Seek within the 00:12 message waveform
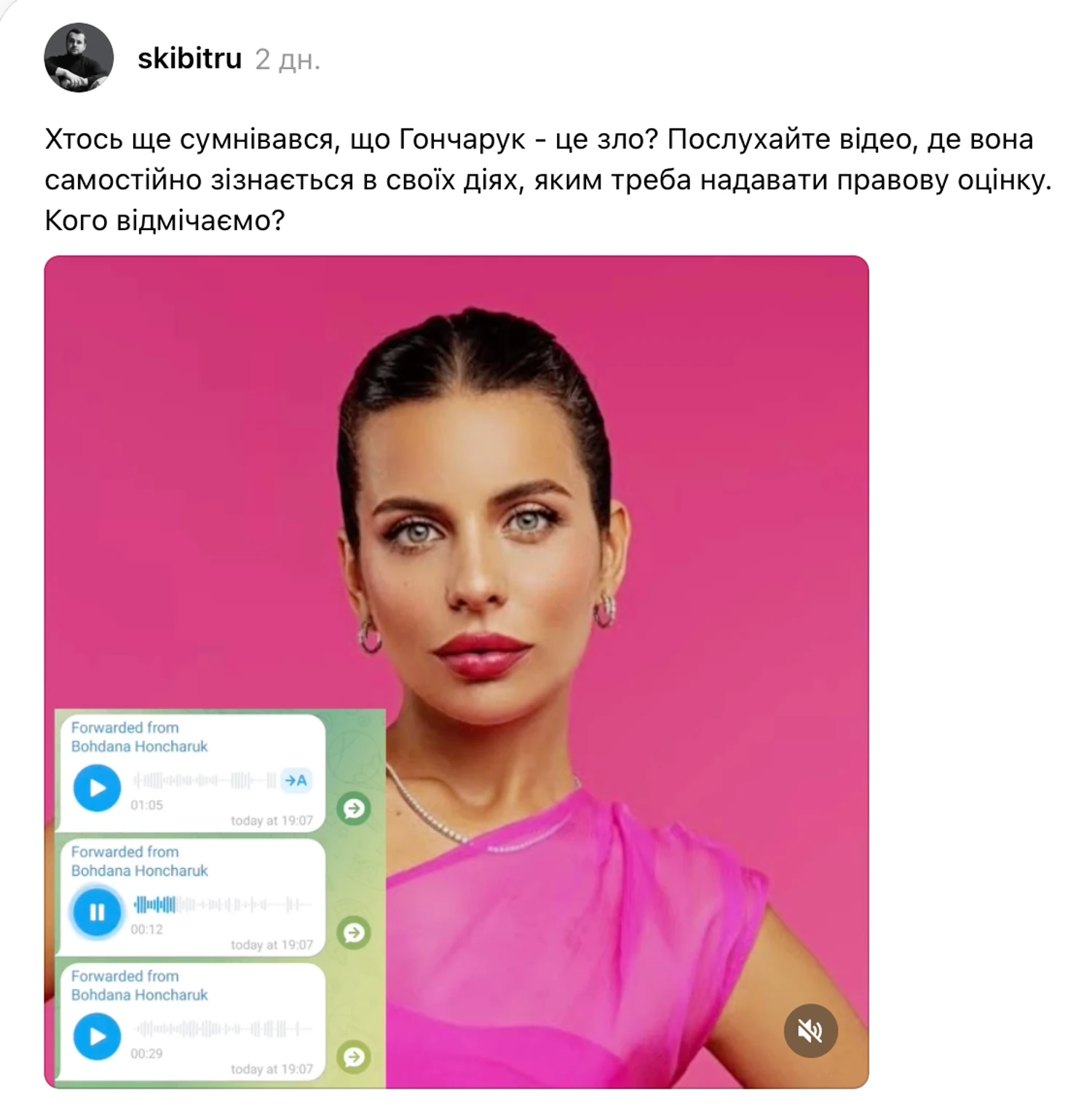1092x1112 pixels. pos(223,905)
